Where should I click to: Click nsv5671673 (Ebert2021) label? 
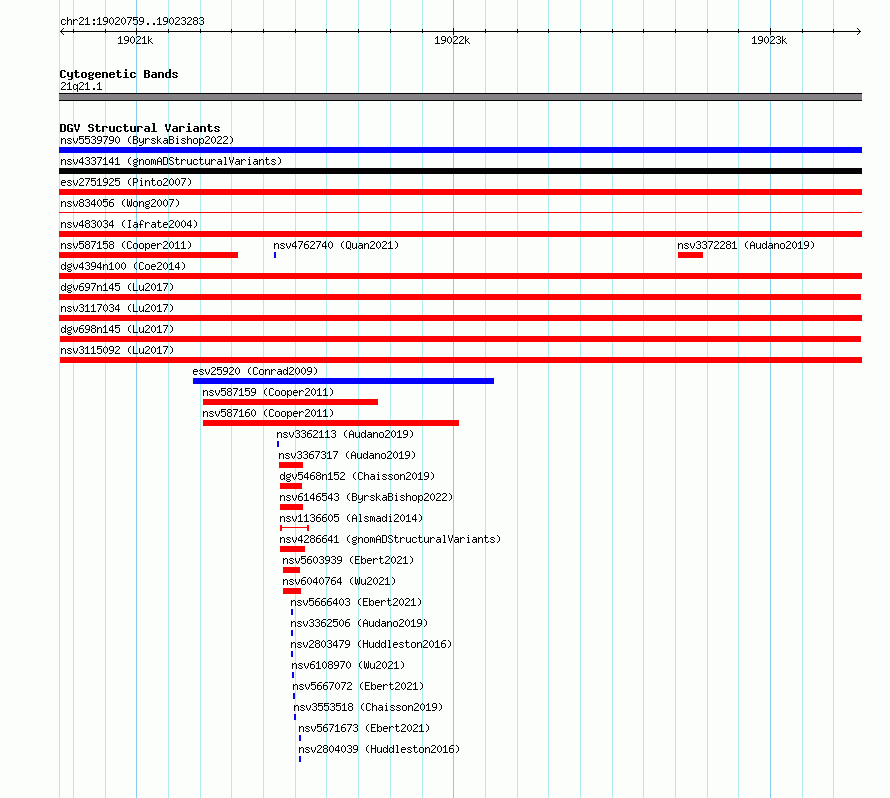click(364, 728)
